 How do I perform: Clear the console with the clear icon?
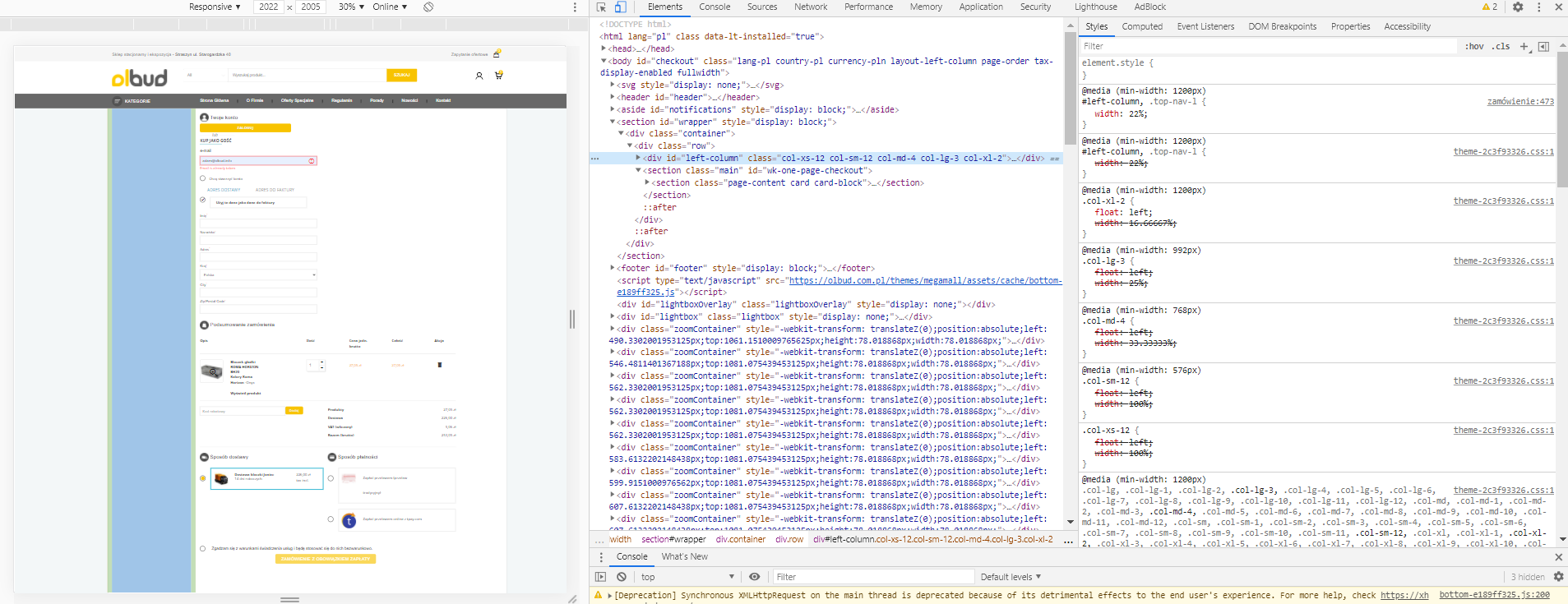pyautogui.click(x=622, y=577)
